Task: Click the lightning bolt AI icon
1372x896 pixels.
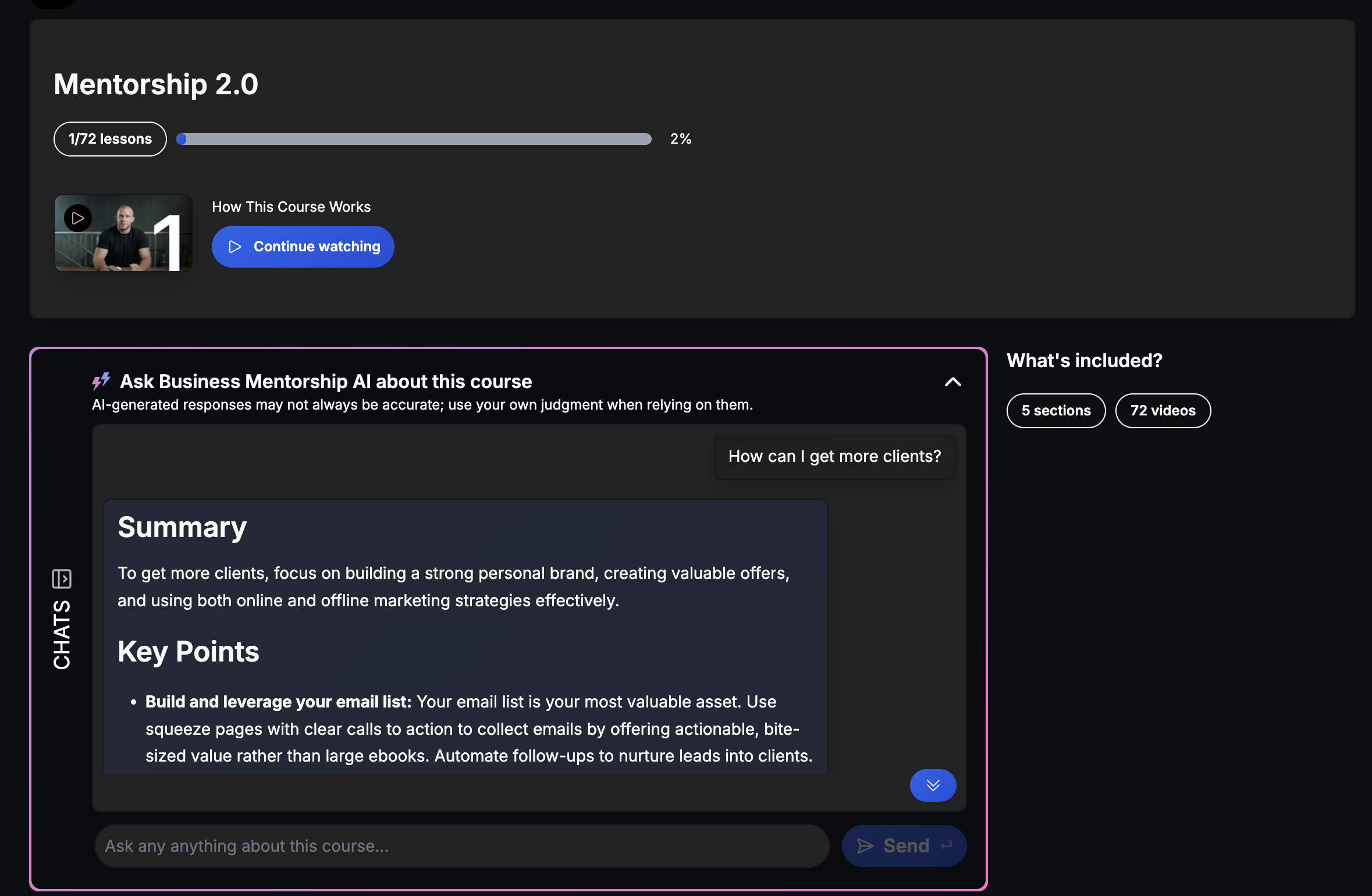Action: click(101, 381)
